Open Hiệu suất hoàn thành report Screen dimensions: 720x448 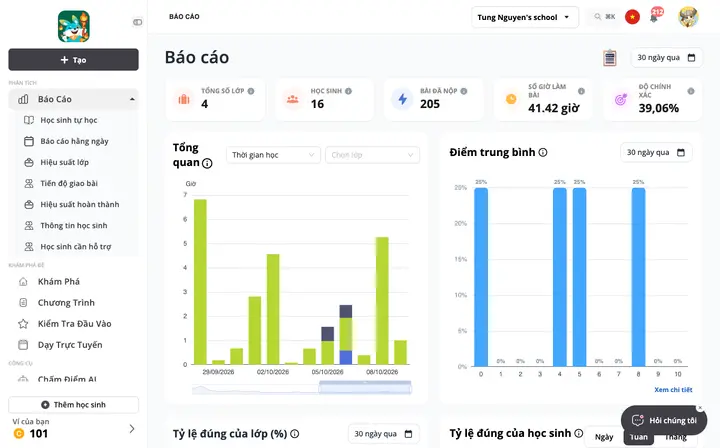coord(73,205)
